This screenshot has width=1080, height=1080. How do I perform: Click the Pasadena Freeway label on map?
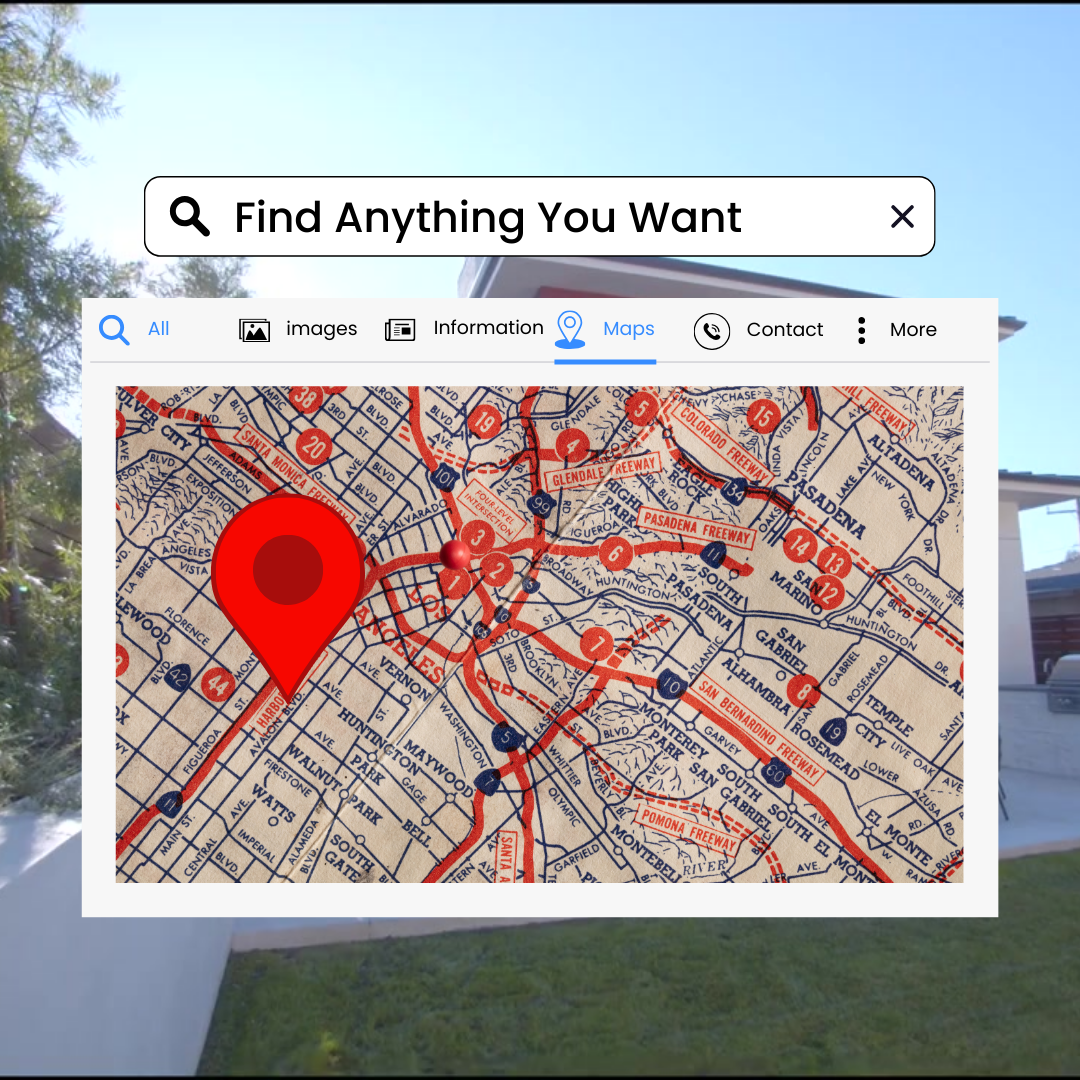696,529
